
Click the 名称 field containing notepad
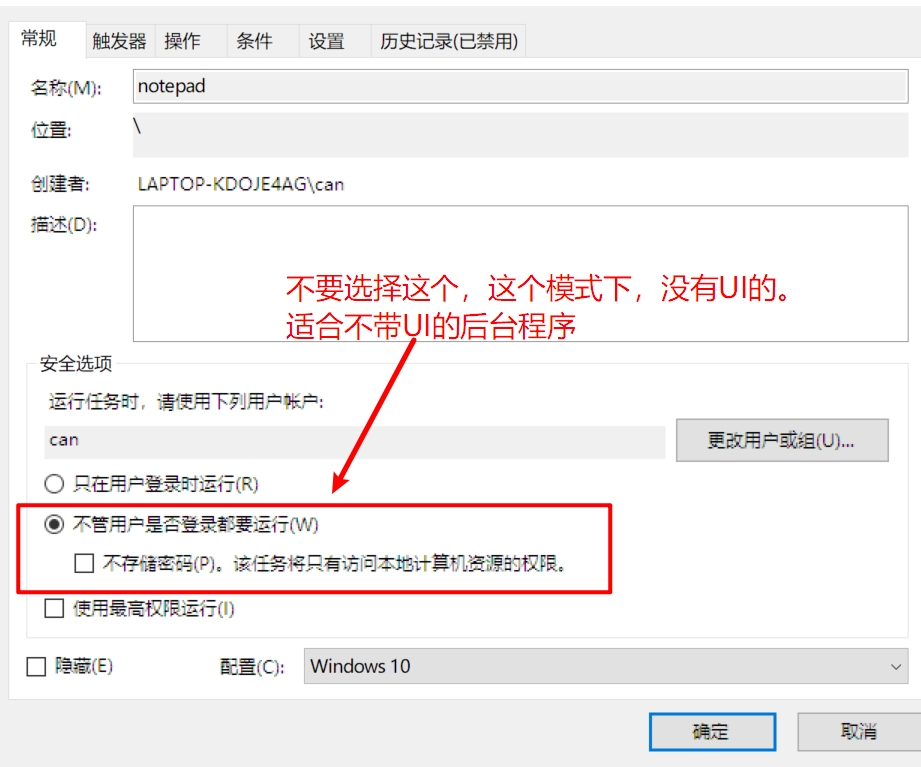tap(520, 86)
